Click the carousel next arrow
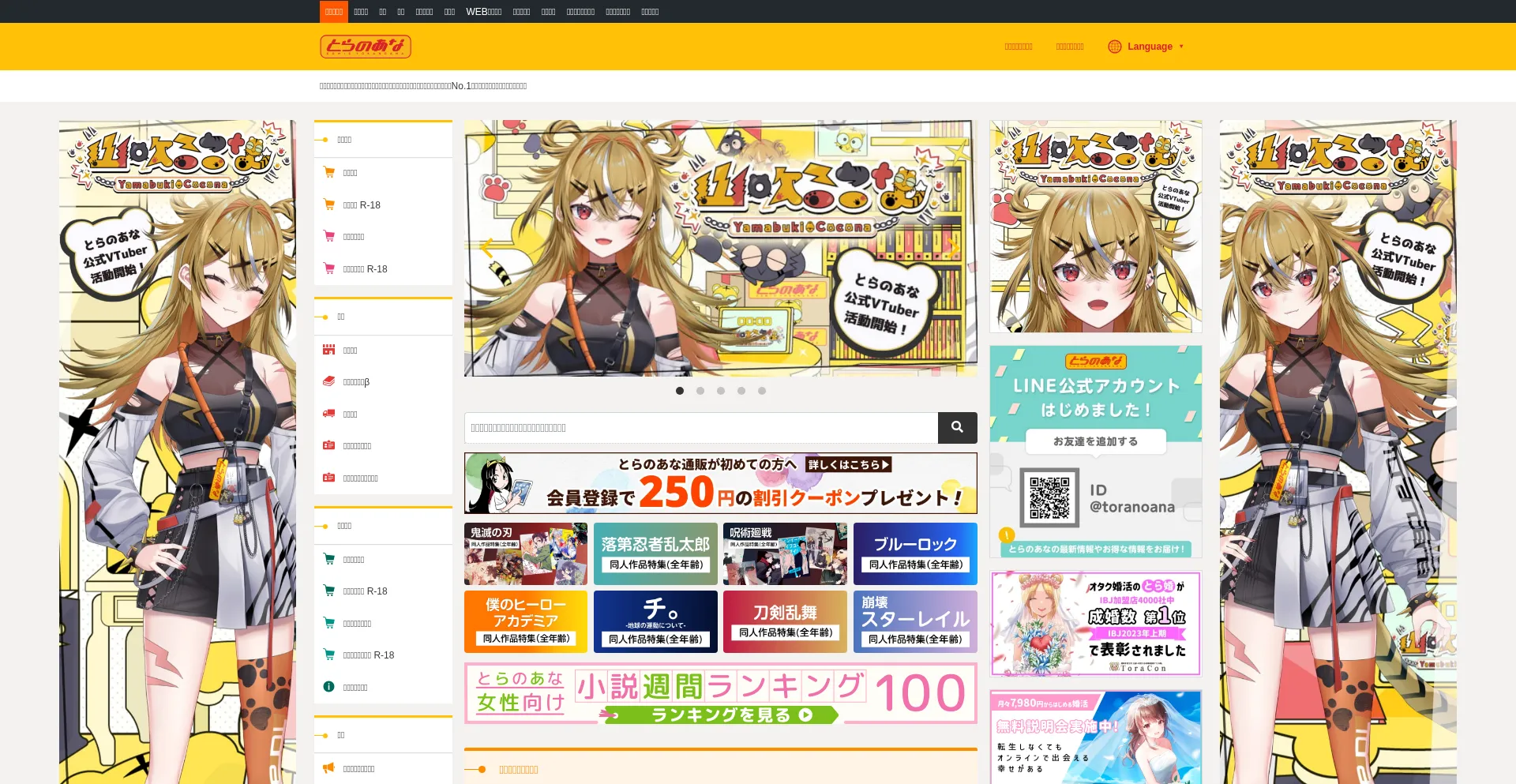The width and height of the screenshot is (1516, 784). coord(954,248)
